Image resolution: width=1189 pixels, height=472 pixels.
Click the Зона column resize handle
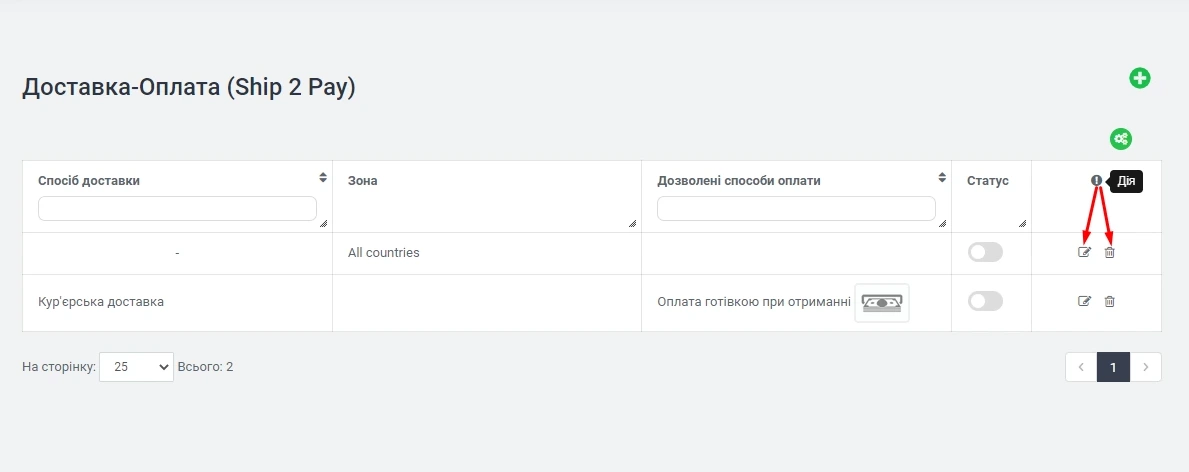pyautogui.click(x=634, y=224)
